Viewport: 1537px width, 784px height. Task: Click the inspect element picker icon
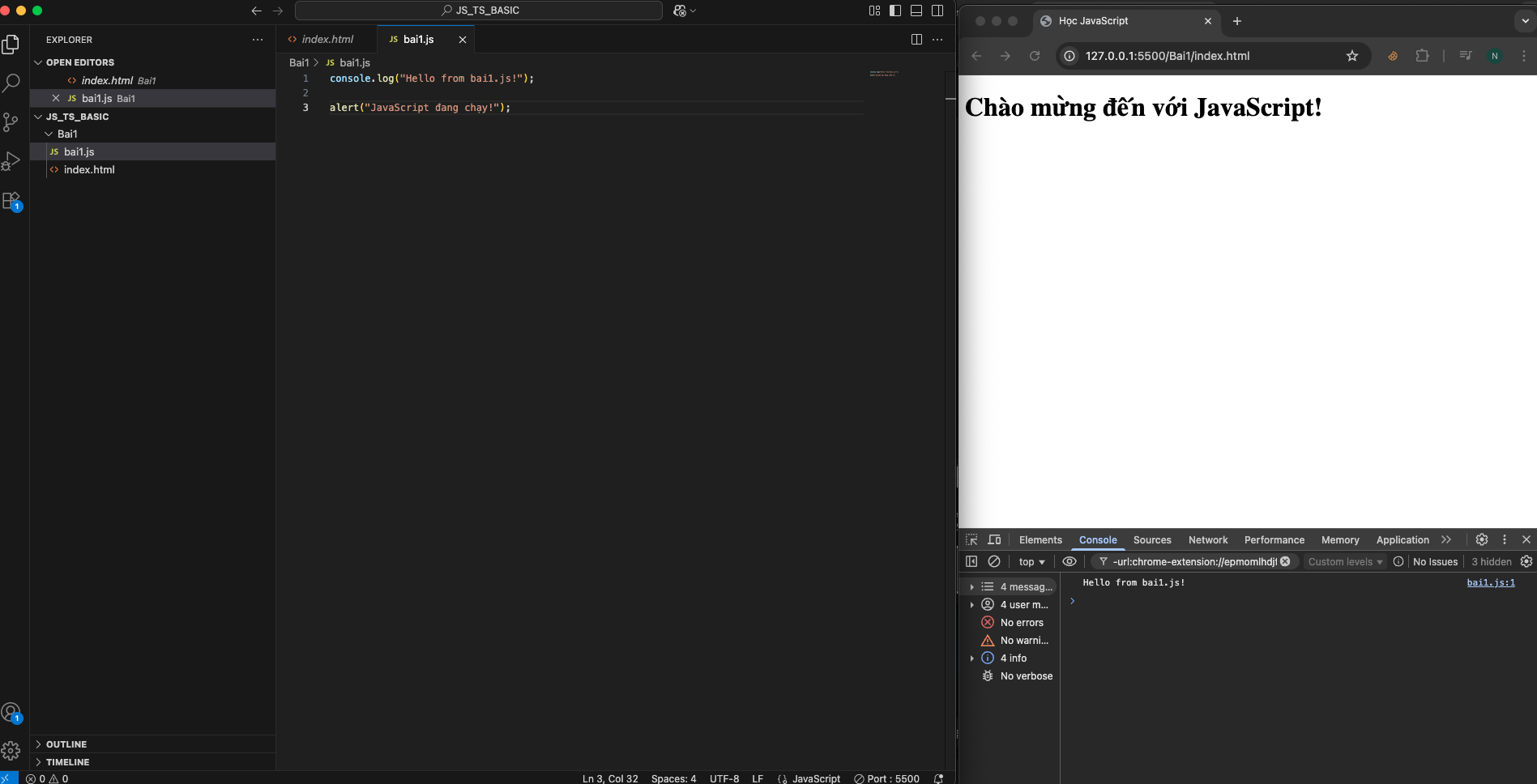pyautogui.click(x=971, y=539)
